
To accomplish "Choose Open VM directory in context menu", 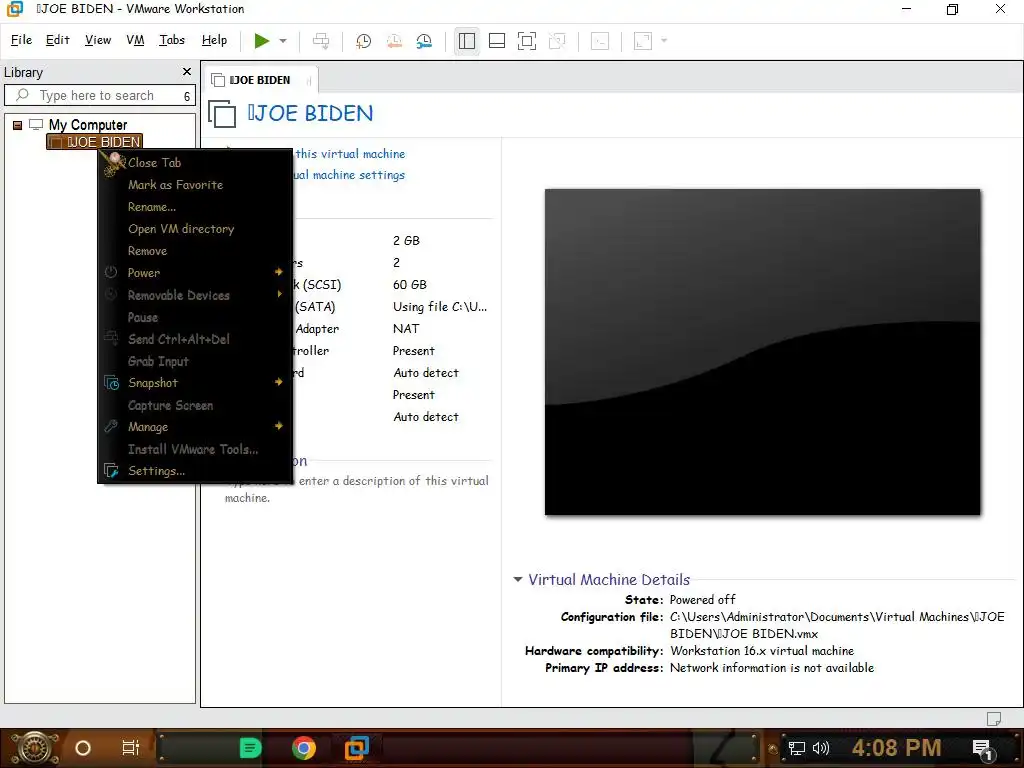I will coord(181,229).
